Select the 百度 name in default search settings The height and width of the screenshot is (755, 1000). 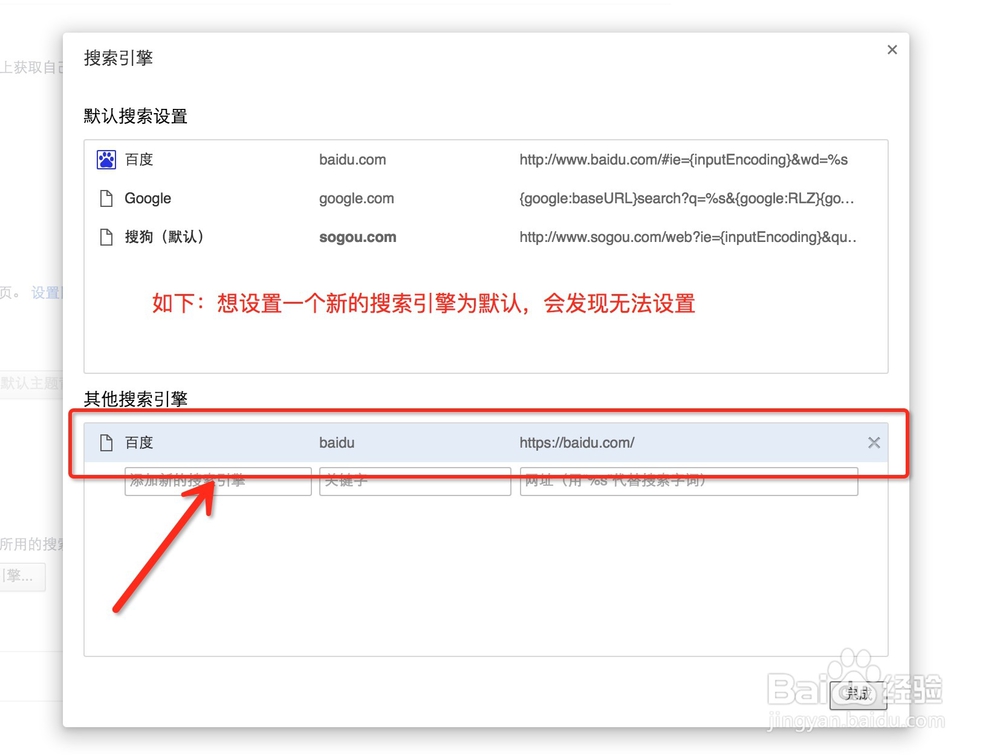coord(139,159)
